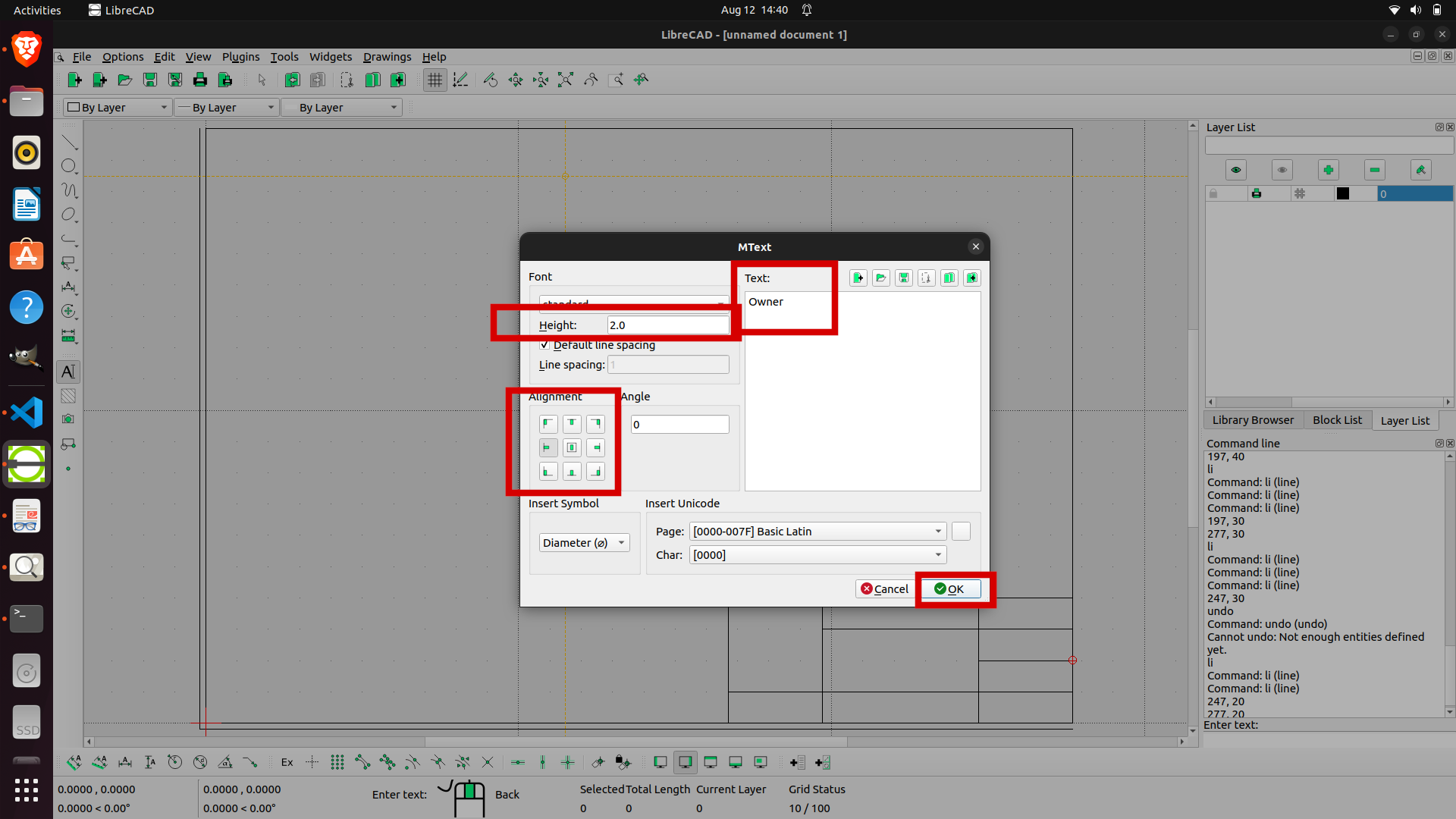Open the Page Basic Latin dropdown

[x=817, y=532]
